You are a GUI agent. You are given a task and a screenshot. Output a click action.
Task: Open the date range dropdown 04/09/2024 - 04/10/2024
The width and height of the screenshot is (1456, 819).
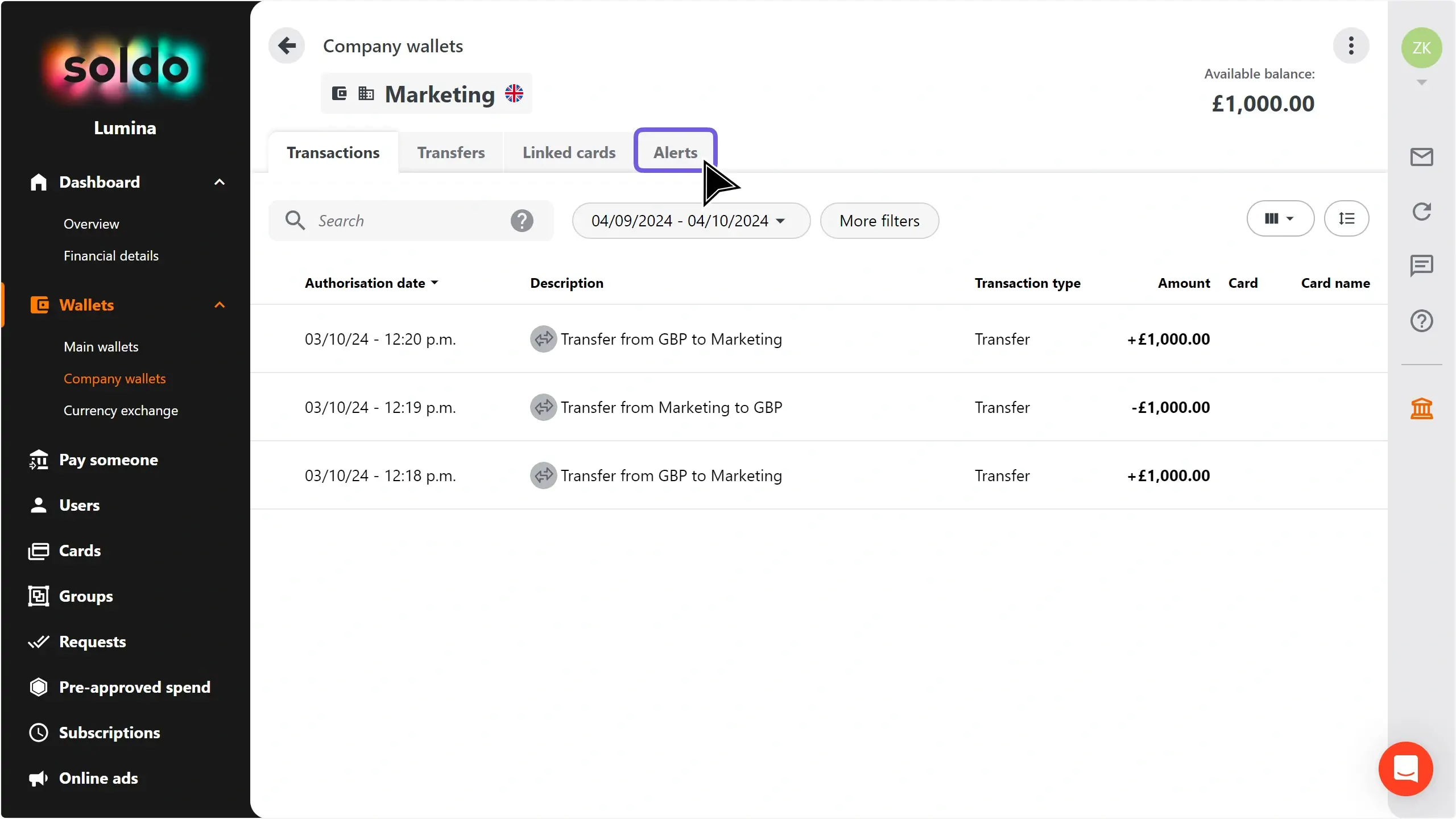coord(690,221)
